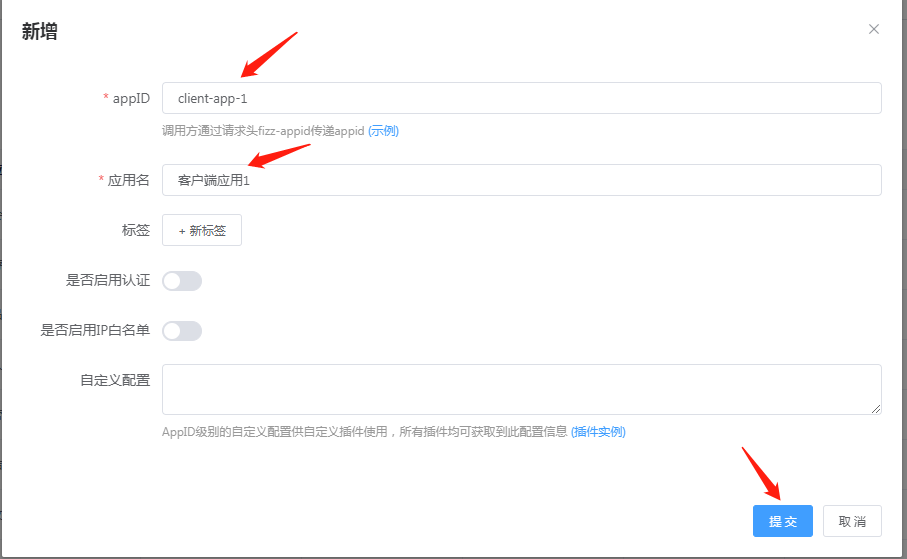Open the 示例 link under appID
907x559 pixels.
point(384,131)
